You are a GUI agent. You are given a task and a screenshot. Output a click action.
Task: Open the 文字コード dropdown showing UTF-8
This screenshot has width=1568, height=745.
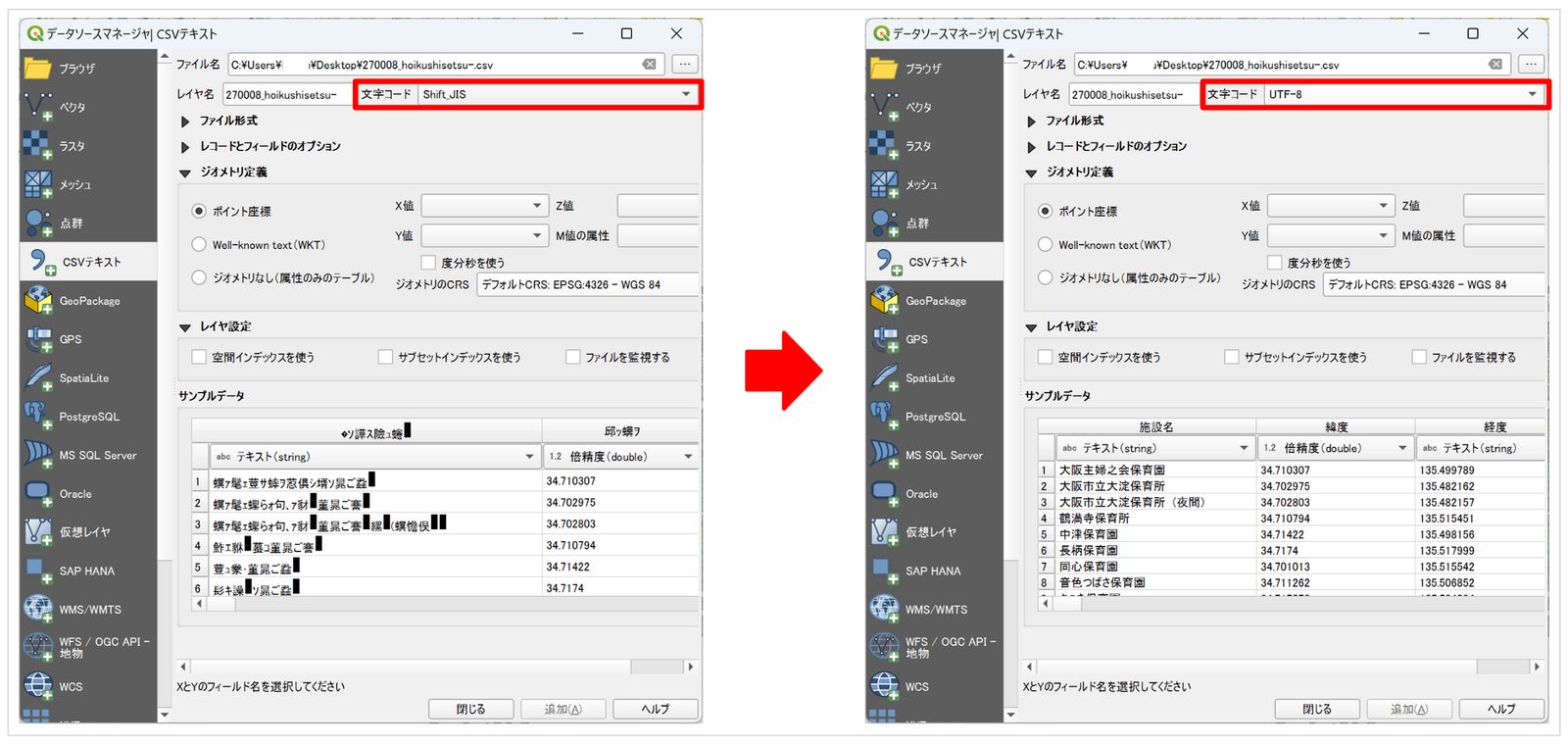(x=1404, y=94)
